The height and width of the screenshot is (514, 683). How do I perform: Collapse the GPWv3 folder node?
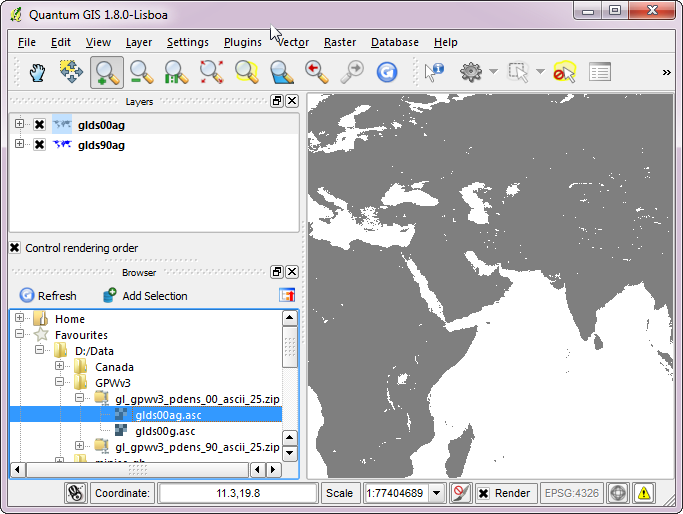click(59, 382)
